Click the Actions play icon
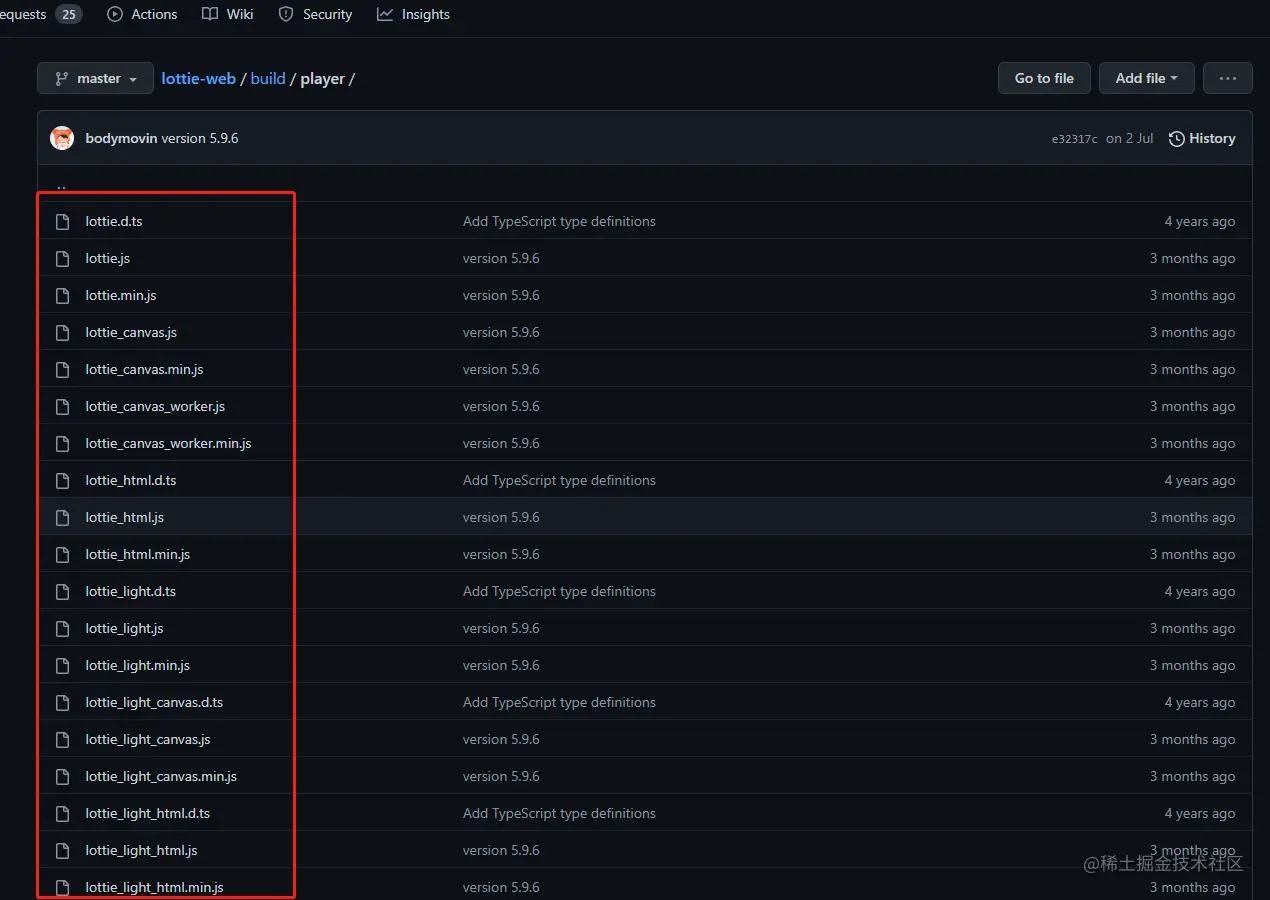The image size is (1270, 900). coord(115,14)
